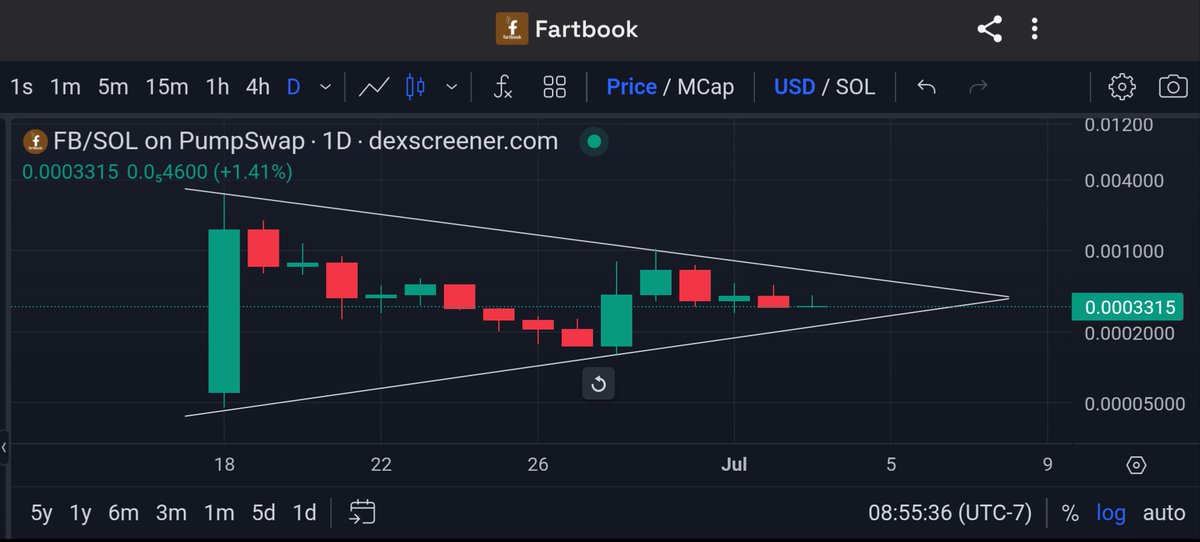This screenshot has width=1200, height=542.
Task: Switch quote currency to USD
Action: tap(794, 87)
